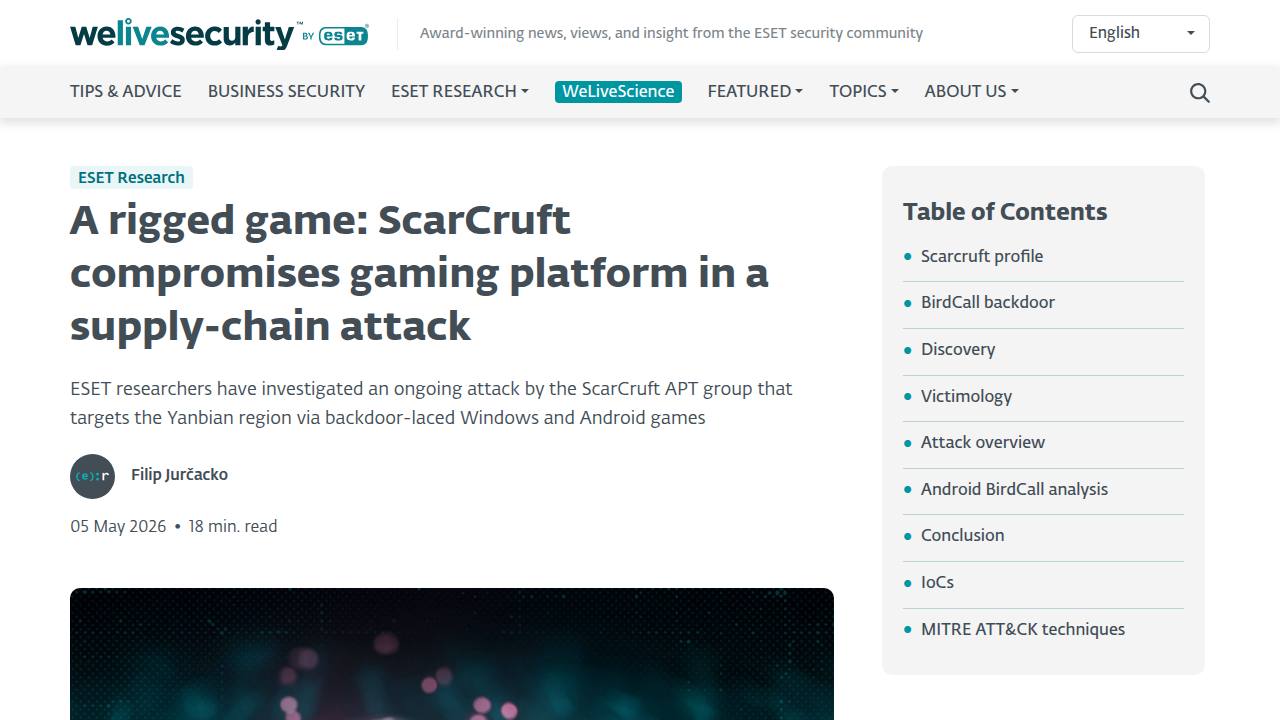Open Tips & Advice section
The width and height of the screenshot is (1280, 720).
click(x=126, y=91)
